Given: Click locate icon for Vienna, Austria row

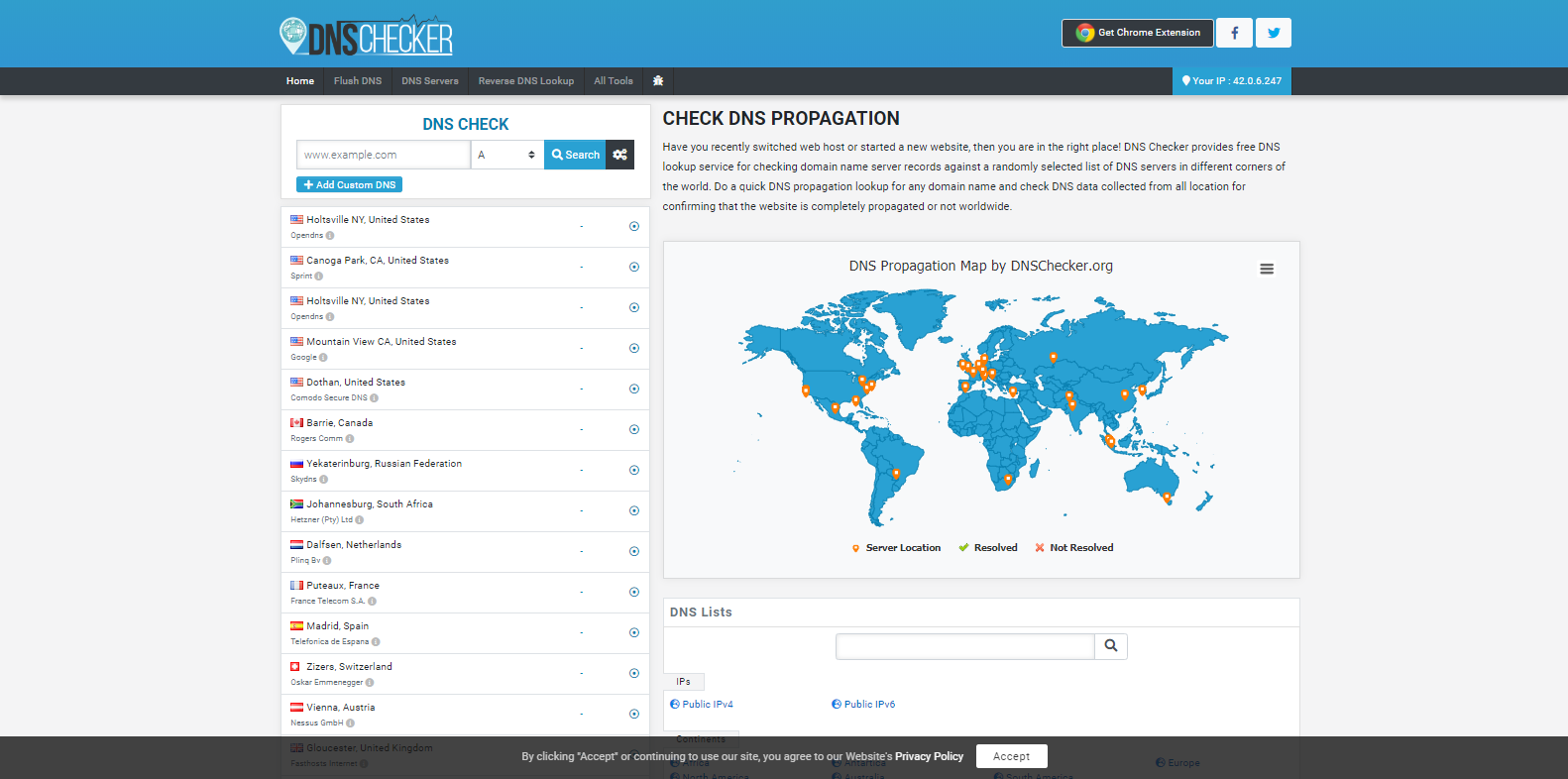Looking at the screenshot, I should pos(634,715).
